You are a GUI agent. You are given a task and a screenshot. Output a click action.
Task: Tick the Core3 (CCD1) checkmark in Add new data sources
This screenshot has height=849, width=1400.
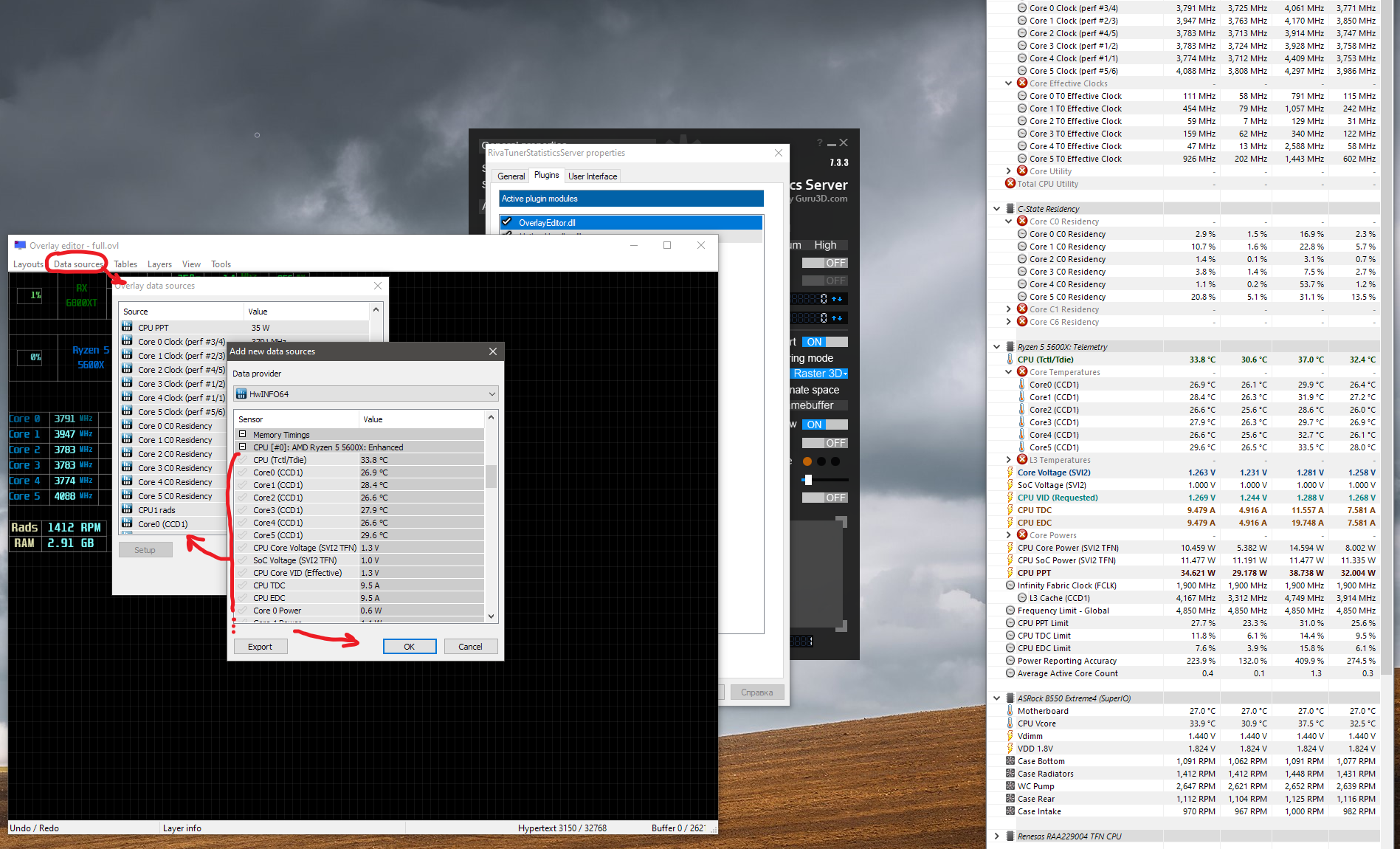(x=242, y=510)
